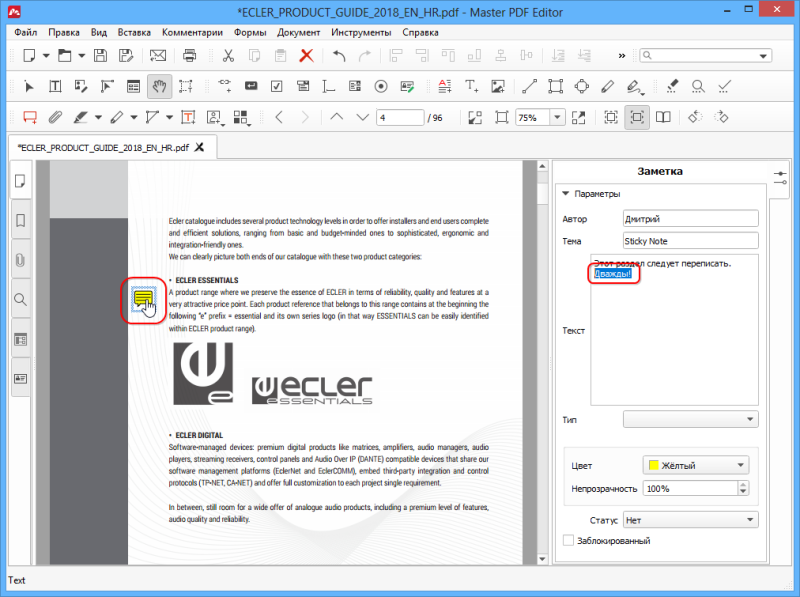This screenshot has width=800, height=597.
Task: Open the highlight tool dropdown arrow
Action: pyautogui.click(x=98, y=118)
